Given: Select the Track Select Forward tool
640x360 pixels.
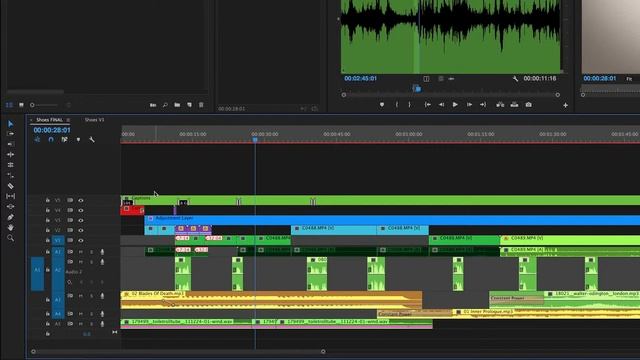Looking at the screenshot, I should pos(11,134).
